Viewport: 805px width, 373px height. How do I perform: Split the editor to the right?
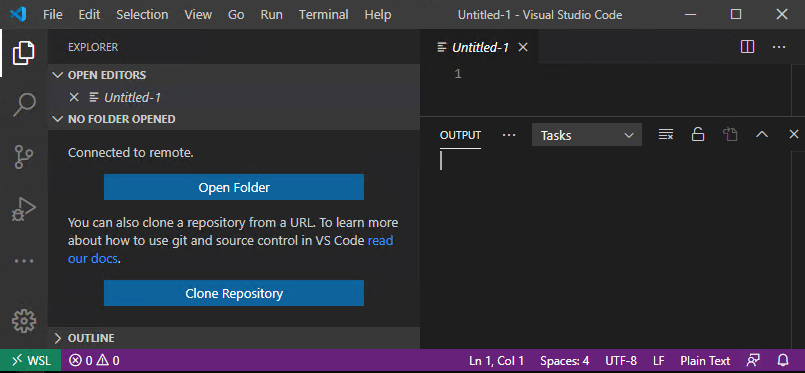pyautogui.click(x=748, y=47)
